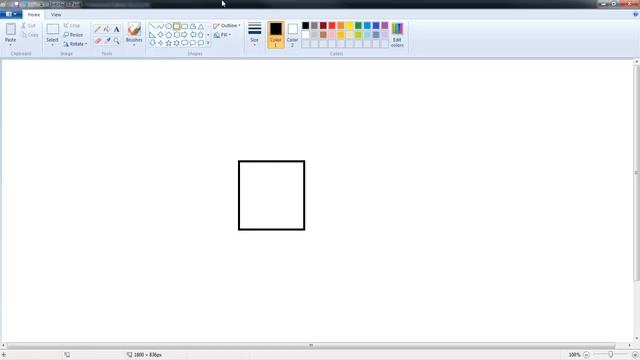Choose the Curve shape
This screenshot has height=360, width=640.
click(x=160, y=27)
